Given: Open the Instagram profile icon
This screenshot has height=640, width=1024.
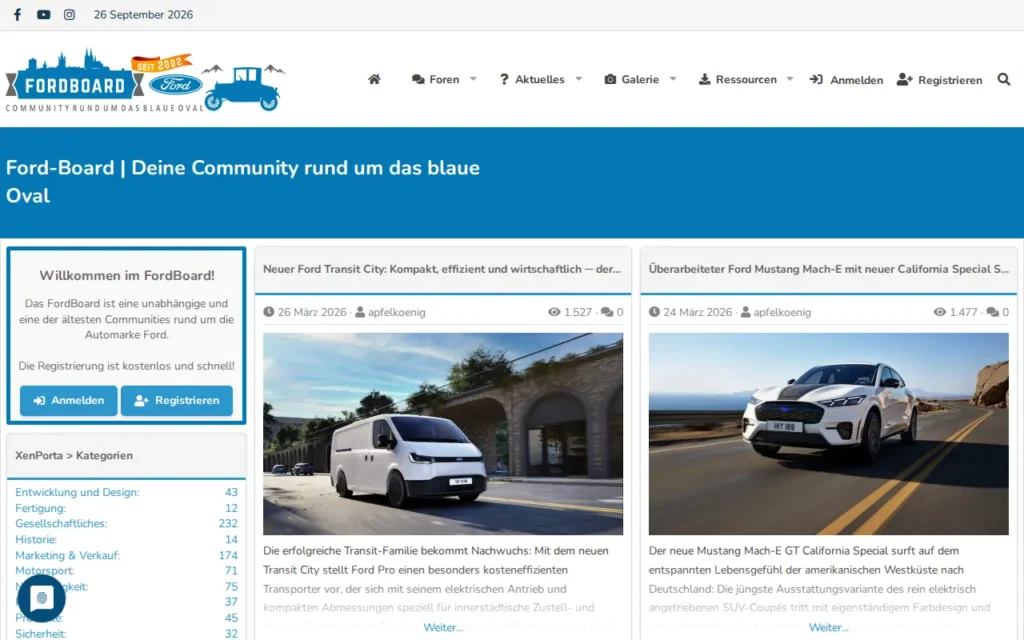Looking at the screenshot, I should pos(69,14).
